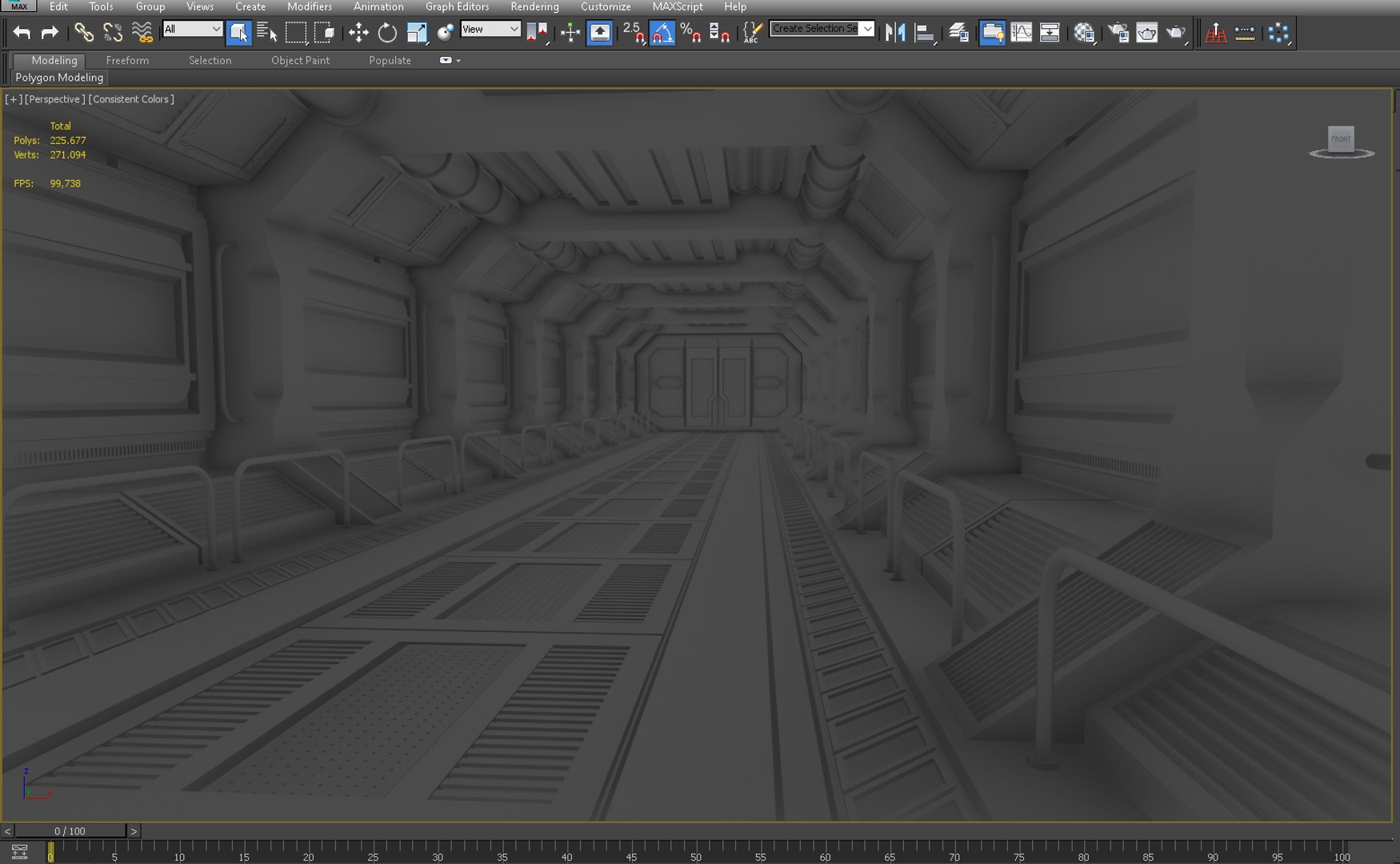Image resolution: width=1400 pixels, height=864 pixels.
Task: Select the Select and Rotate tool
Action: tap(387, 33)
